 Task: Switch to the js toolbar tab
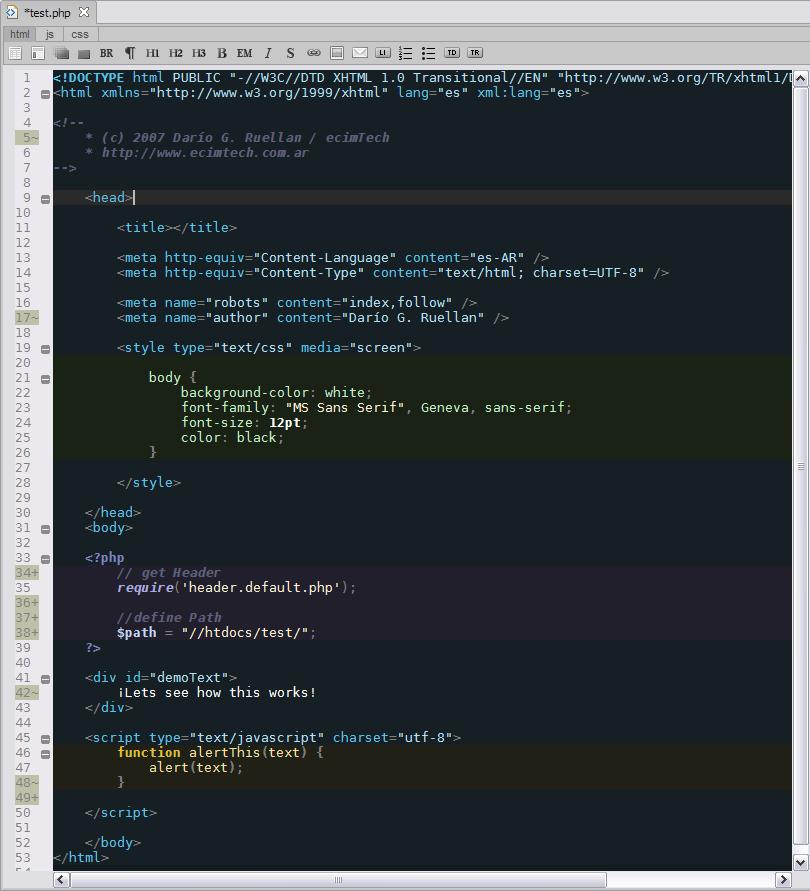click(x=49, y=35)
